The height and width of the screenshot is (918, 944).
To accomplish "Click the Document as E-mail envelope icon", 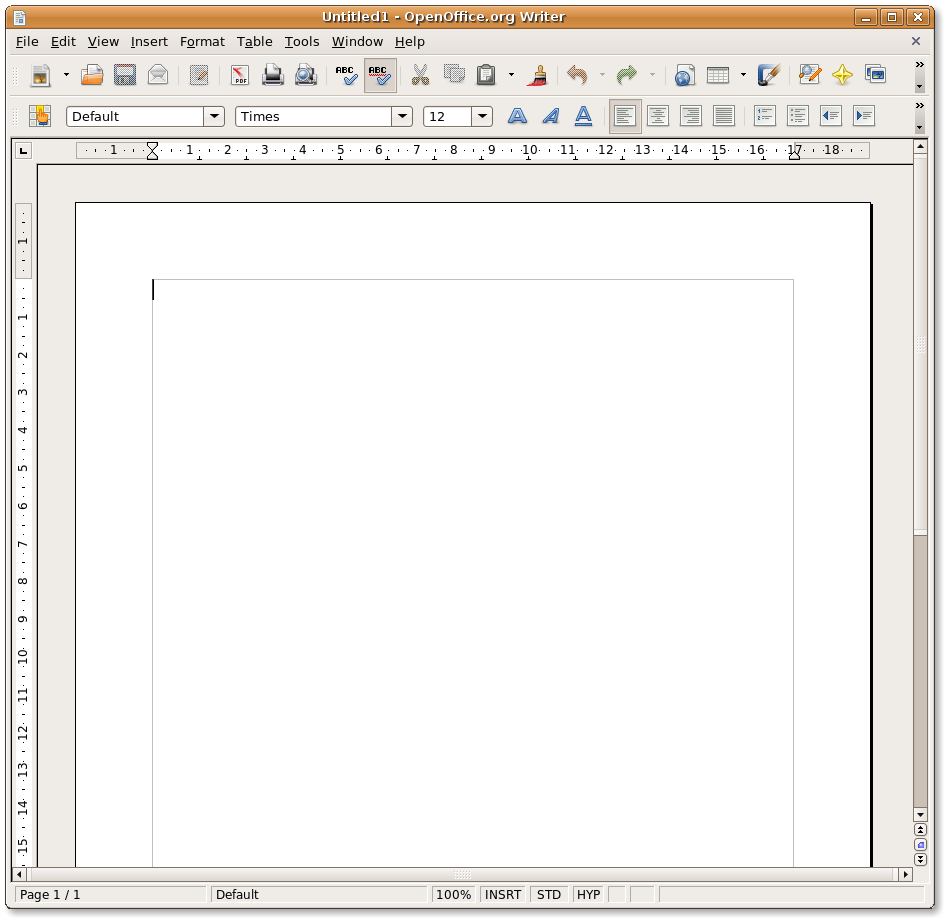I will [x=158, y=75].
